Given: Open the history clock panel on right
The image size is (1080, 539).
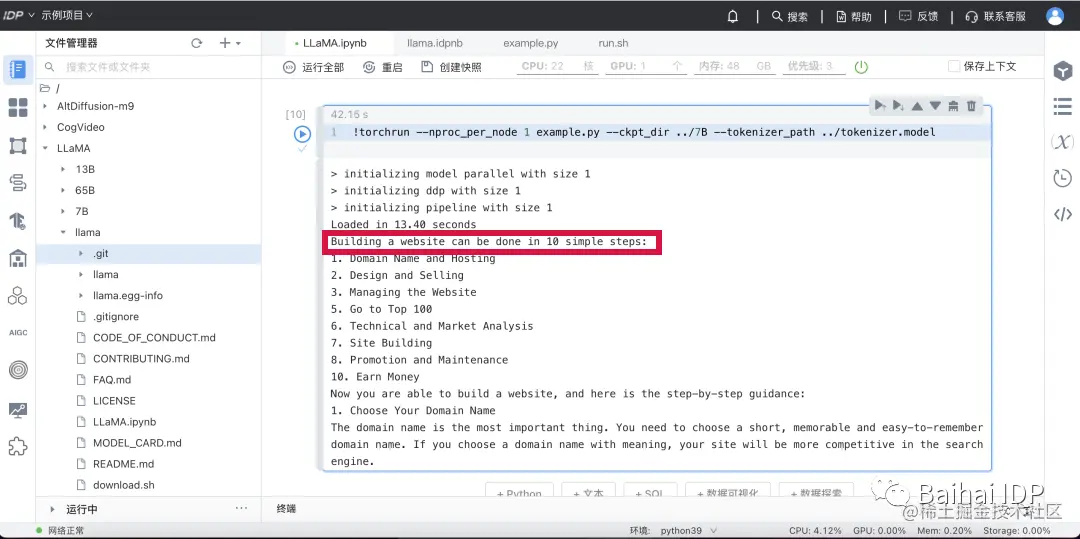Looking at the screenshot, I should (x=1063, y=178).
